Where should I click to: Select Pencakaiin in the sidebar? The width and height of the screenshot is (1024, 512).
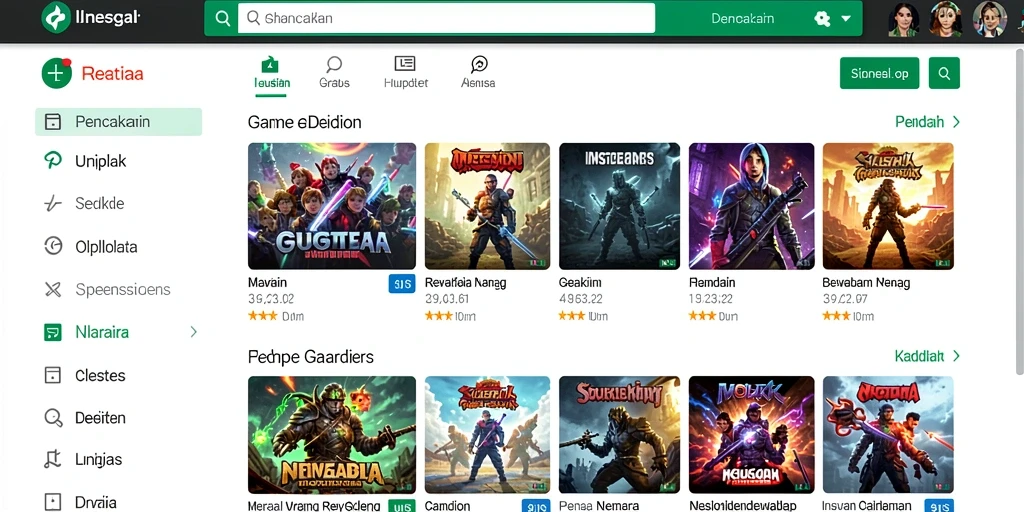118,121
